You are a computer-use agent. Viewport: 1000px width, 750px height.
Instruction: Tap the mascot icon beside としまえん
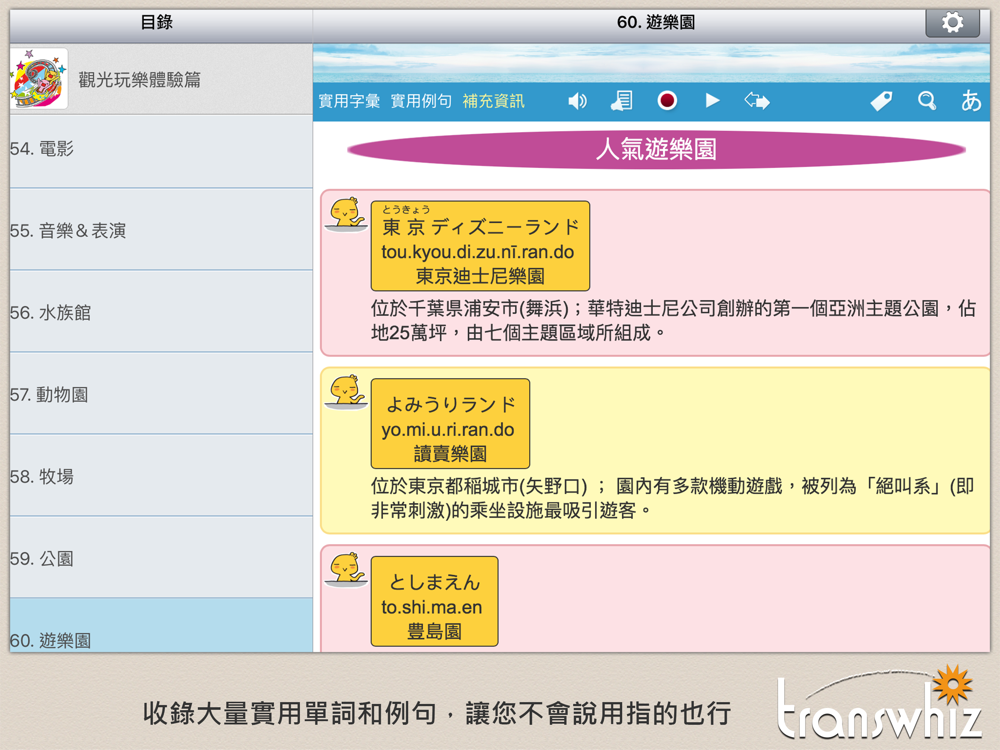[346, 570]
